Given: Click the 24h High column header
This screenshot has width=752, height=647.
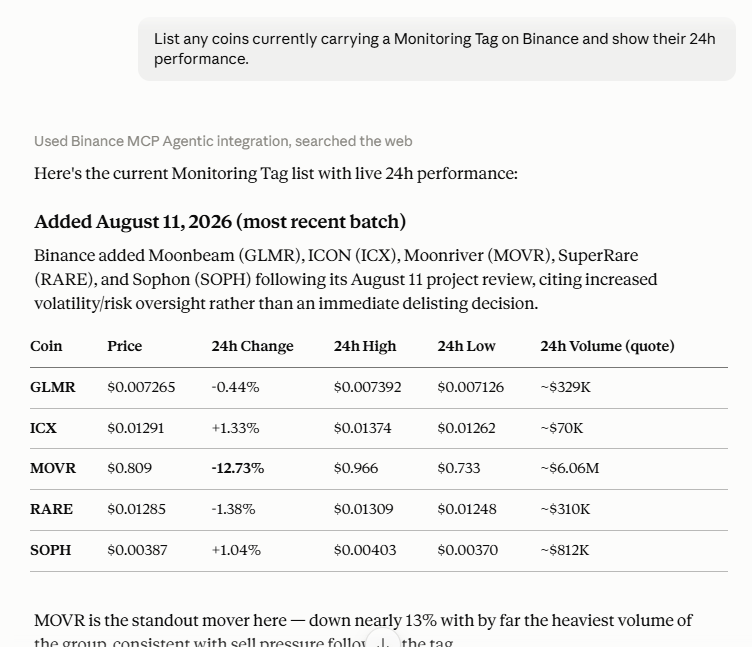Looking at the screenshot, I should pyautogui.click(x=365, y=346).
